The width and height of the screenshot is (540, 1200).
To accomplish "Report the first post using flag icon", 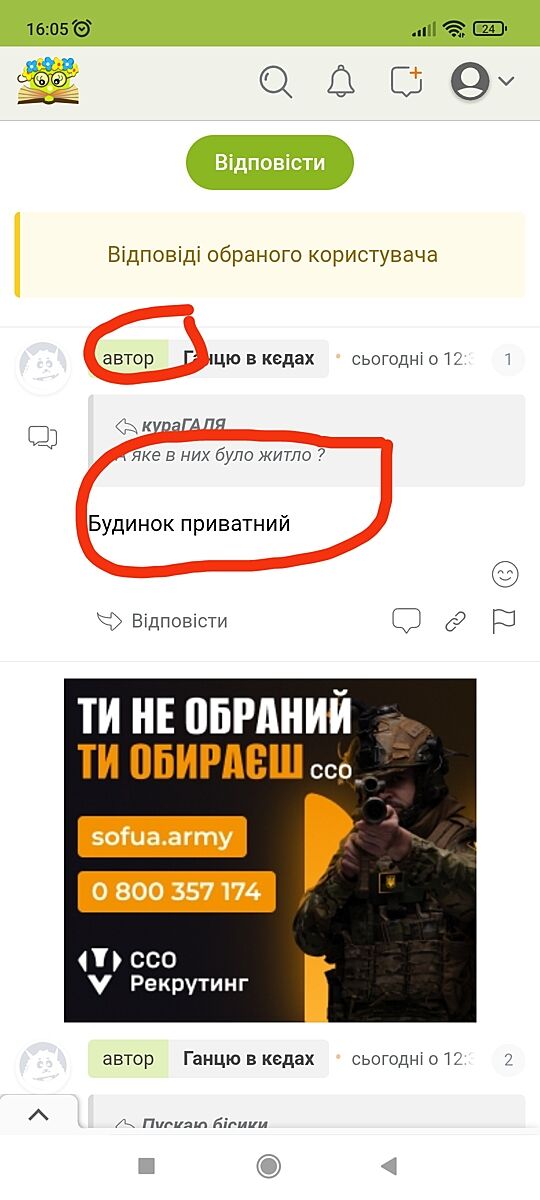I will click(x=504, y=621).
